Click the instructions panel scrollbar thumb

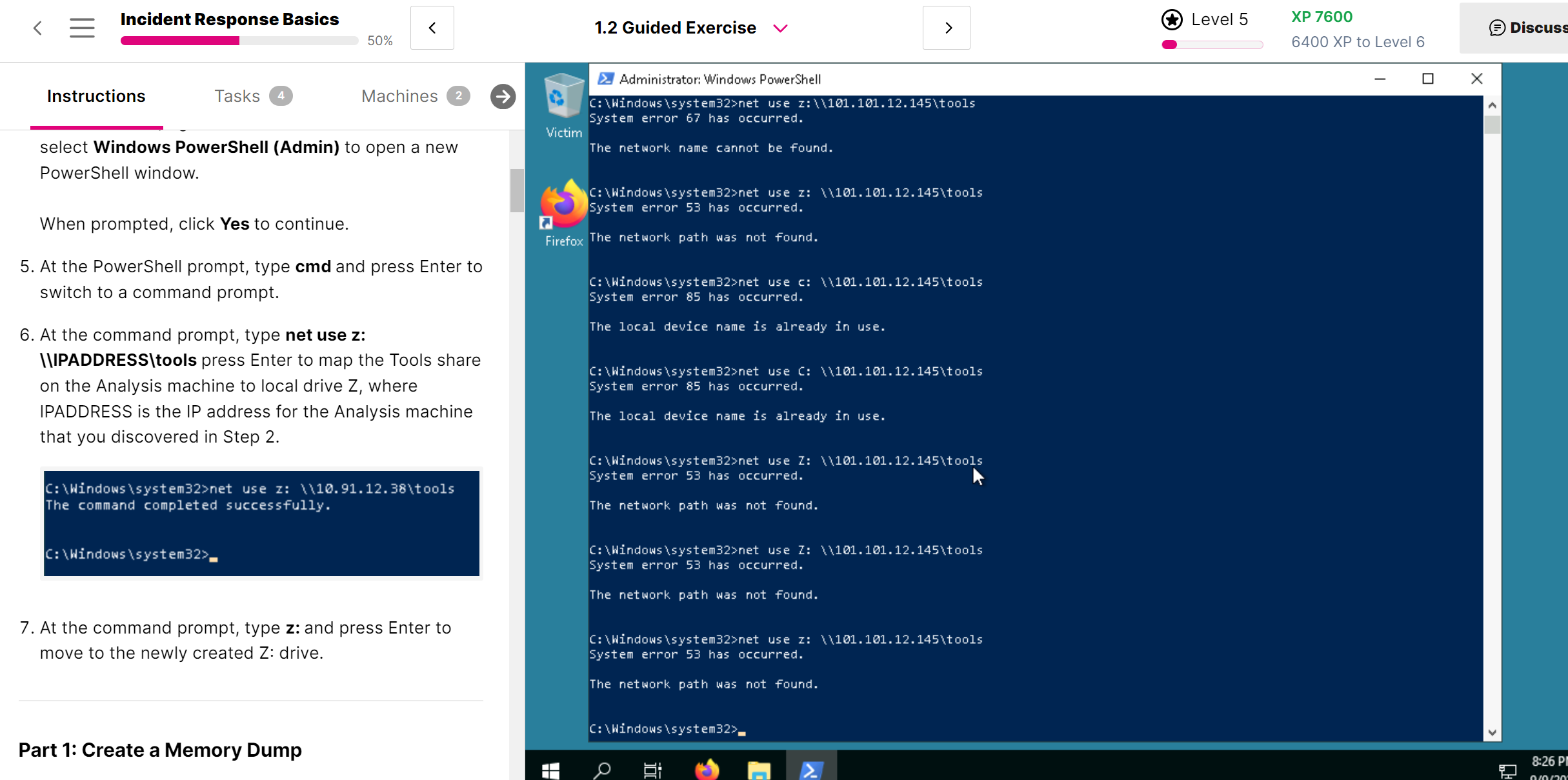[x=516, y=190]
